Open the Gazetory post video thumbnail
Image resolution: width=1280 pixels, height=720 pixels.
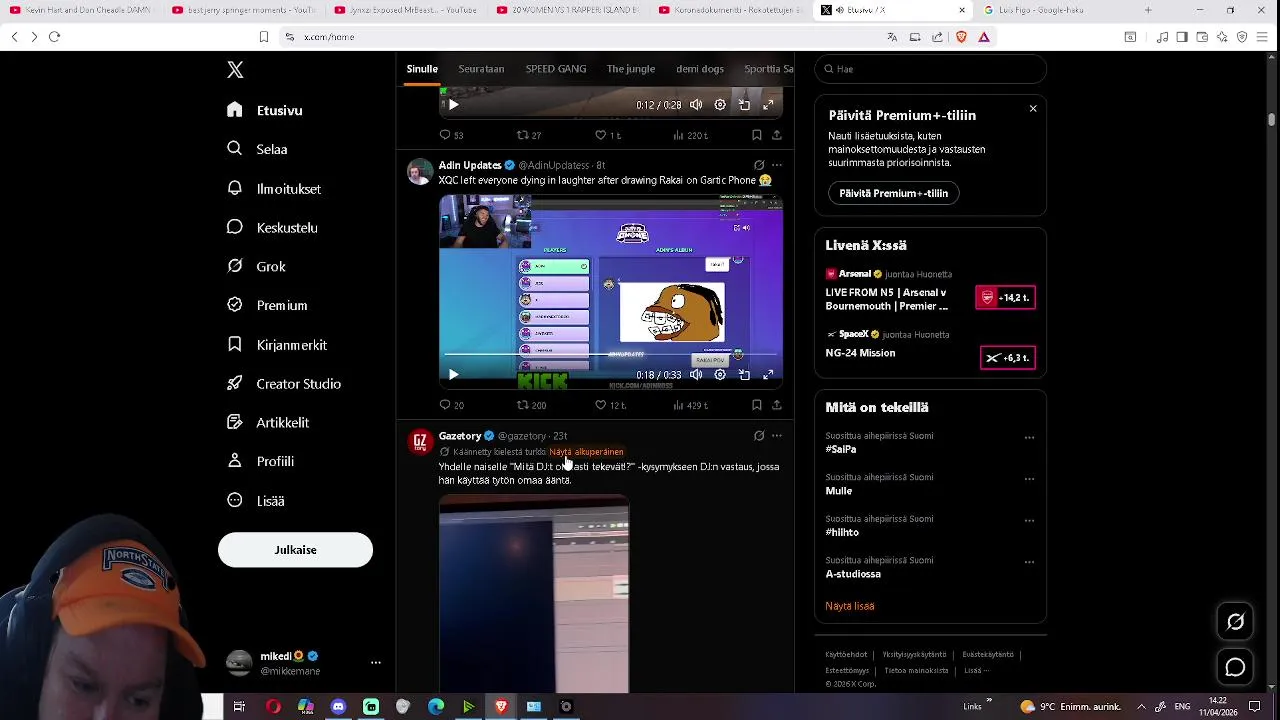pos(534,594)
